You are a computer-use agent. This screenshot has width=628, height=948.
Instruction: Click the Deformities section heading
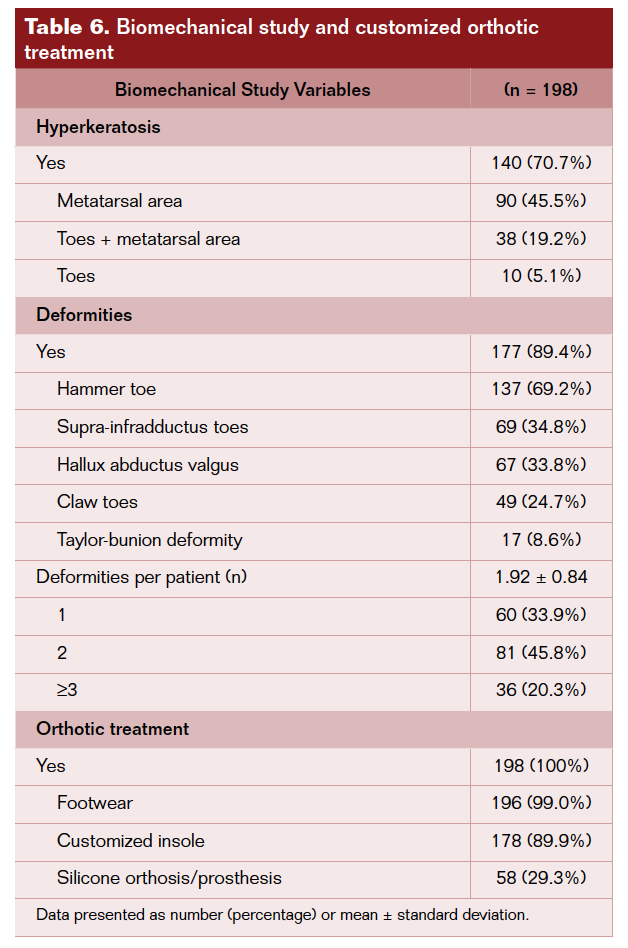click(84, 315)
